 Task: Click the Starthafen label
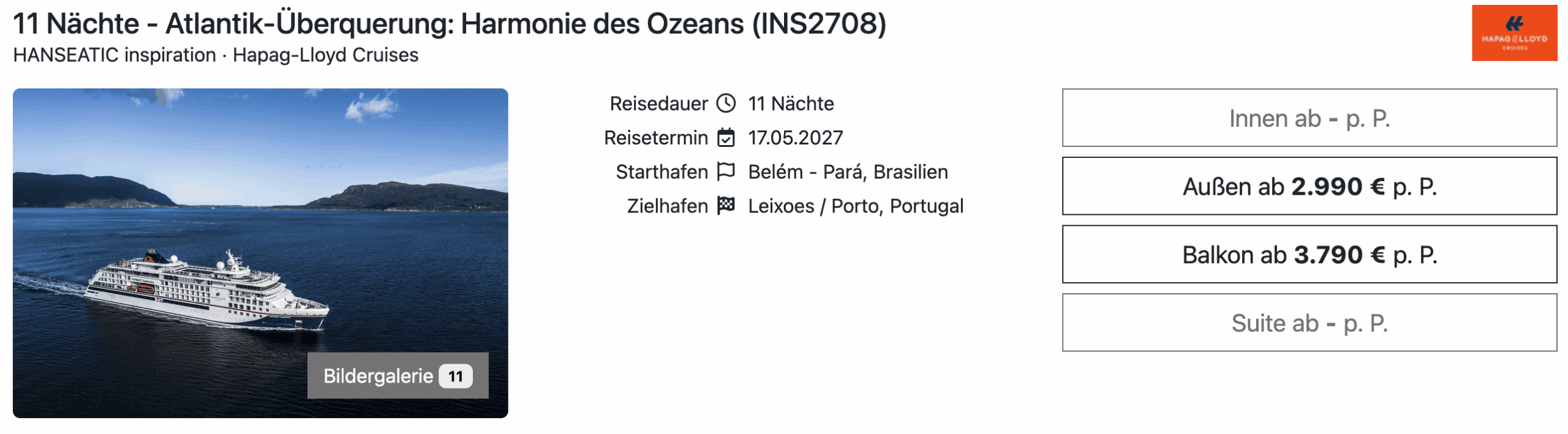(x=661, y=172)
